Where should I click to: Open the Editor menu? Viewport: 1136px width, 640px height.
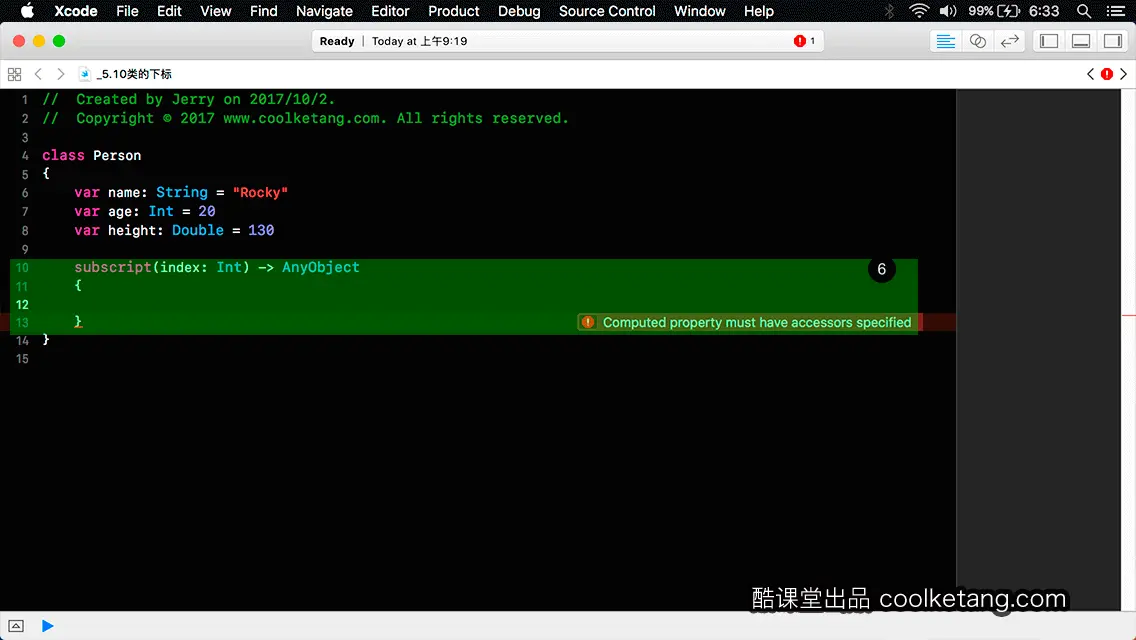pyautogui.click(x=390, y=11)
